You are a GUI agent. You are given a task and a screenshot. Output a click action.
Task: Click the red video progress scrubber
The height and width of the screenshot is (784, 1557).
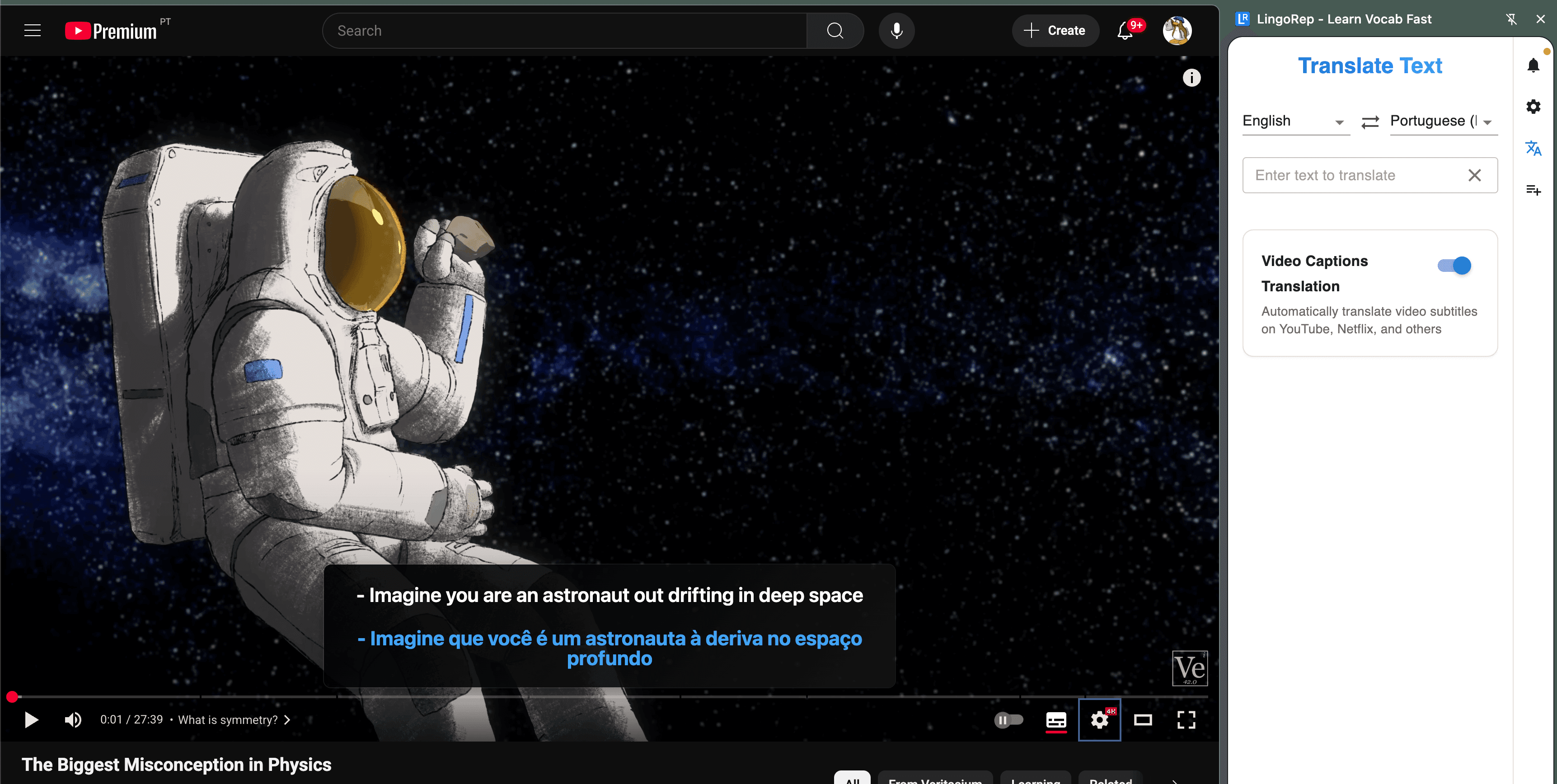(12, 697)
